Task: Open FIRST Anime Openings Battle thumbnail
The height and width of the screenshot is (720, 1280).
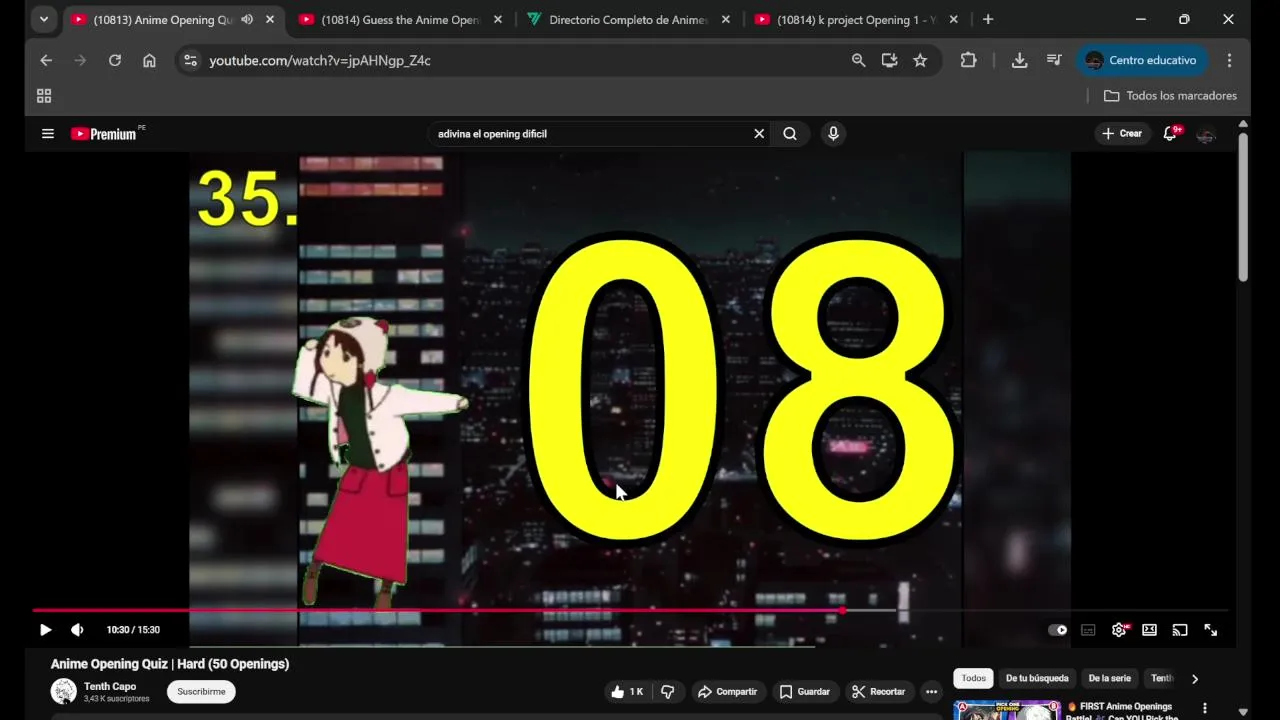Action: click(1006, 710)
